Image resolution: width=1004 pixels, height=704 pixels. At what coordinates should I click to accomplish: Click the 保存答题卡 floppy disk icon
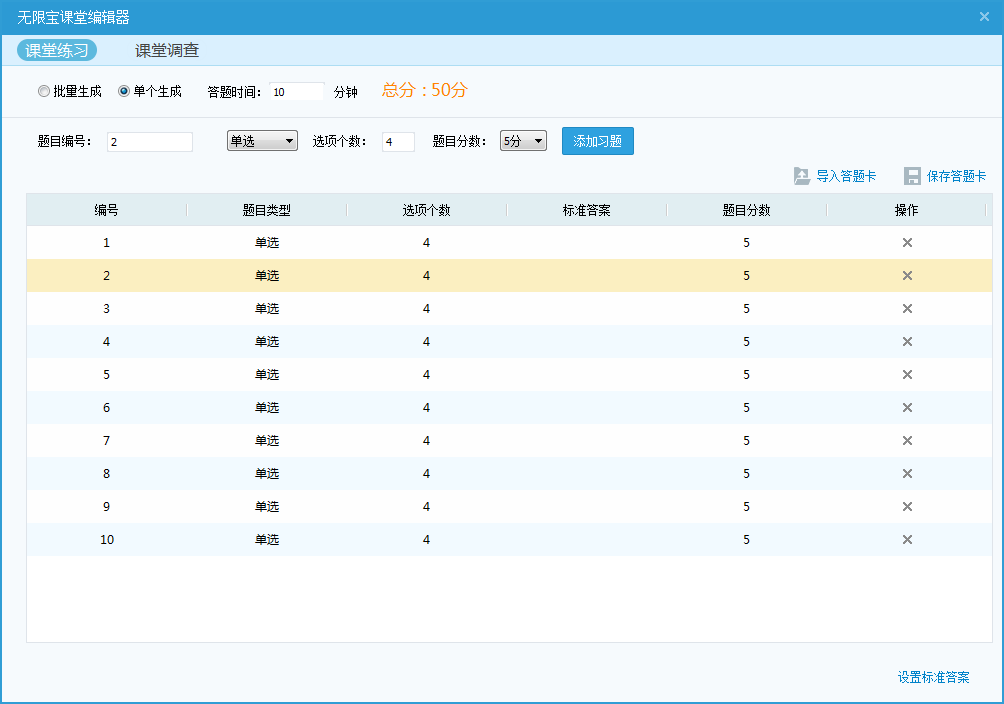(x=912, y=176)
